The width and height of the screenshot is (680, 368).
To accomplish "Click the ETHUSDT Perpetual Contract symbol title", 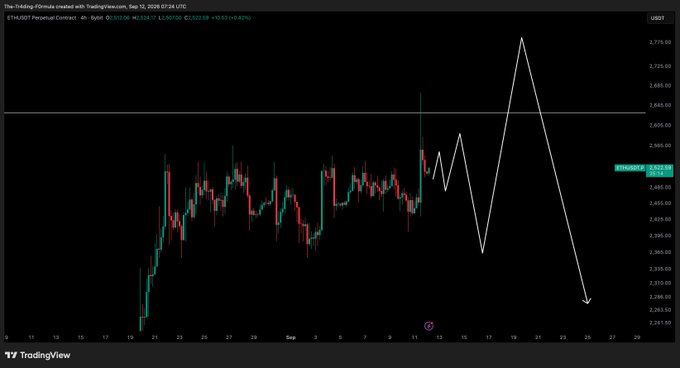I will tap(43, 18).
